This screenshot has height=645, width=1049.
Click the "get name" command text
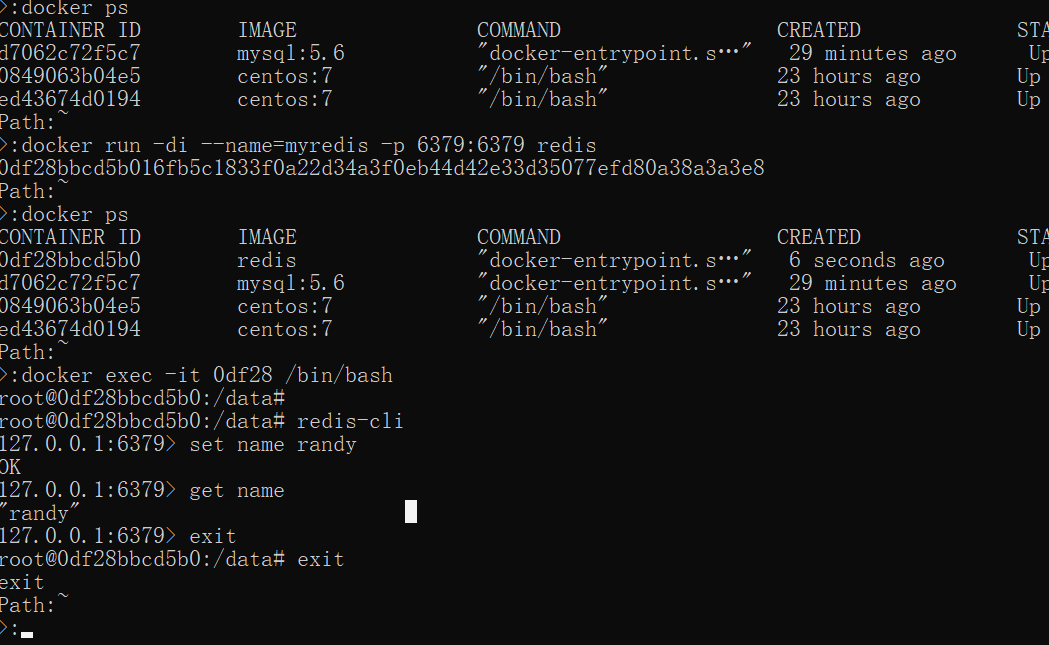[x=236, y=490]
